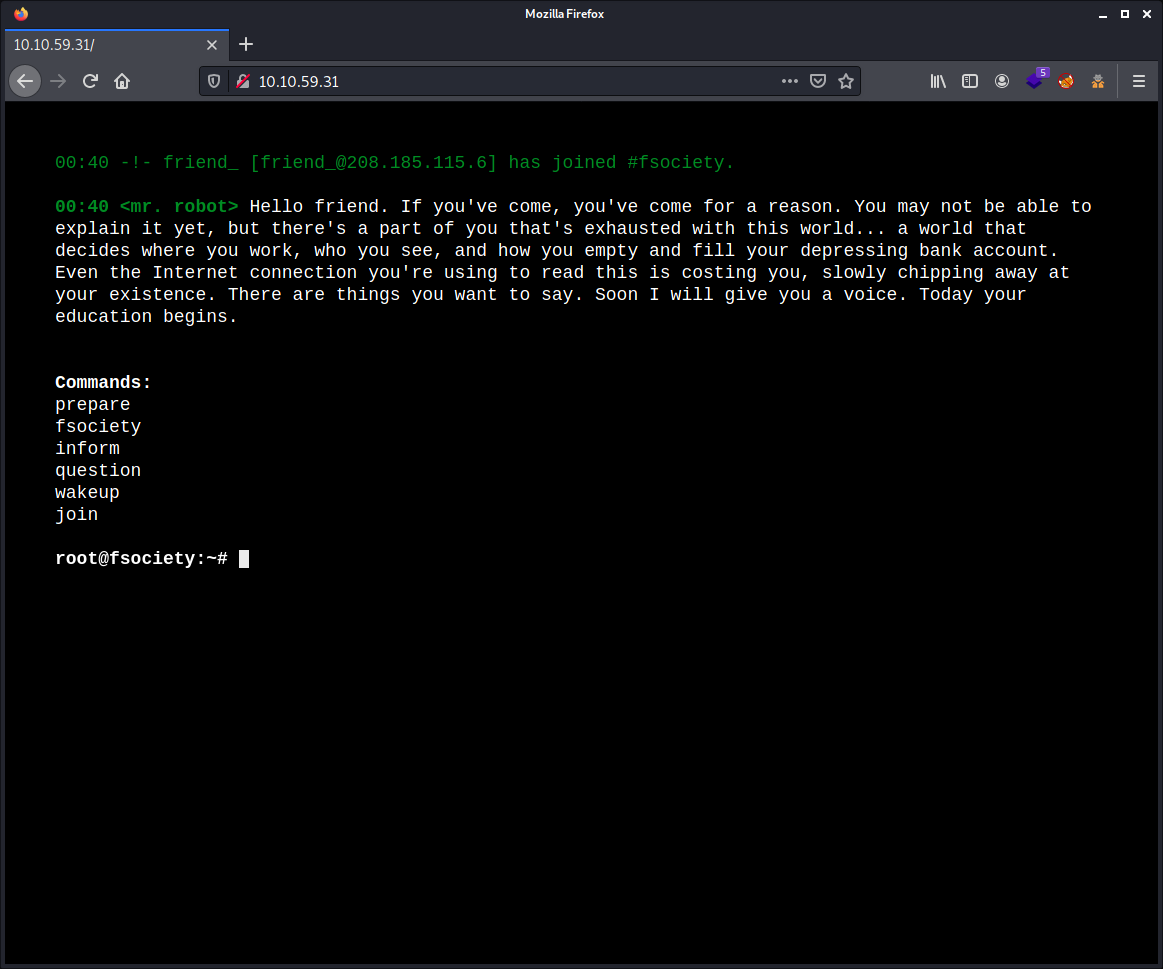Viewport: 1163px width, 969px height.
Task: Click the 'inform' command
Action: tap(88, 448)
